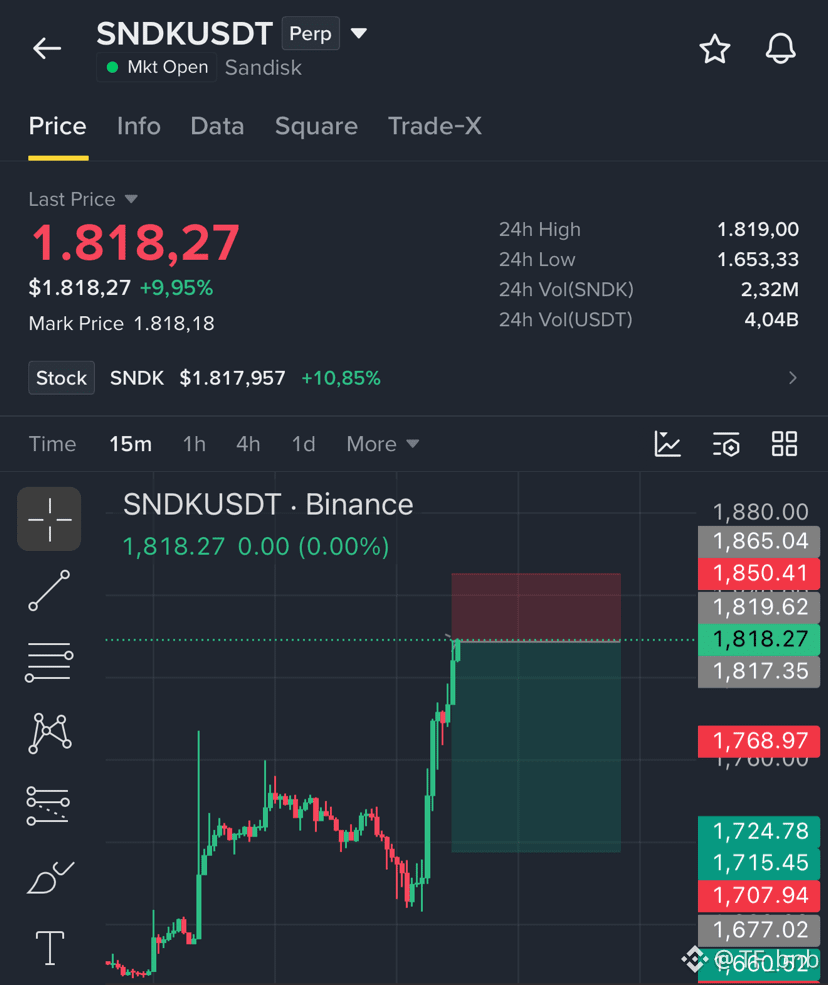Click the green take-profit zone on chart
This screenshot has width=828, height=985.
(536, 747)
